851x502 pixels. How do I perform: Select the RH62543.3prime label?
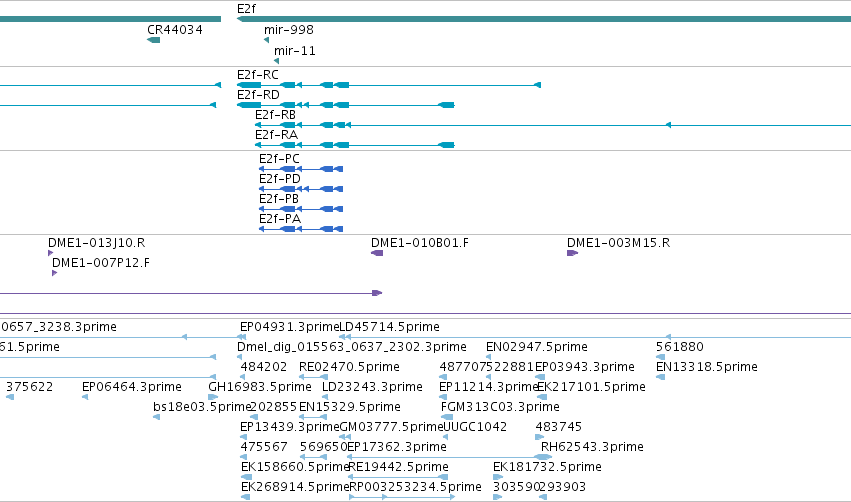[x=592, y=448]
